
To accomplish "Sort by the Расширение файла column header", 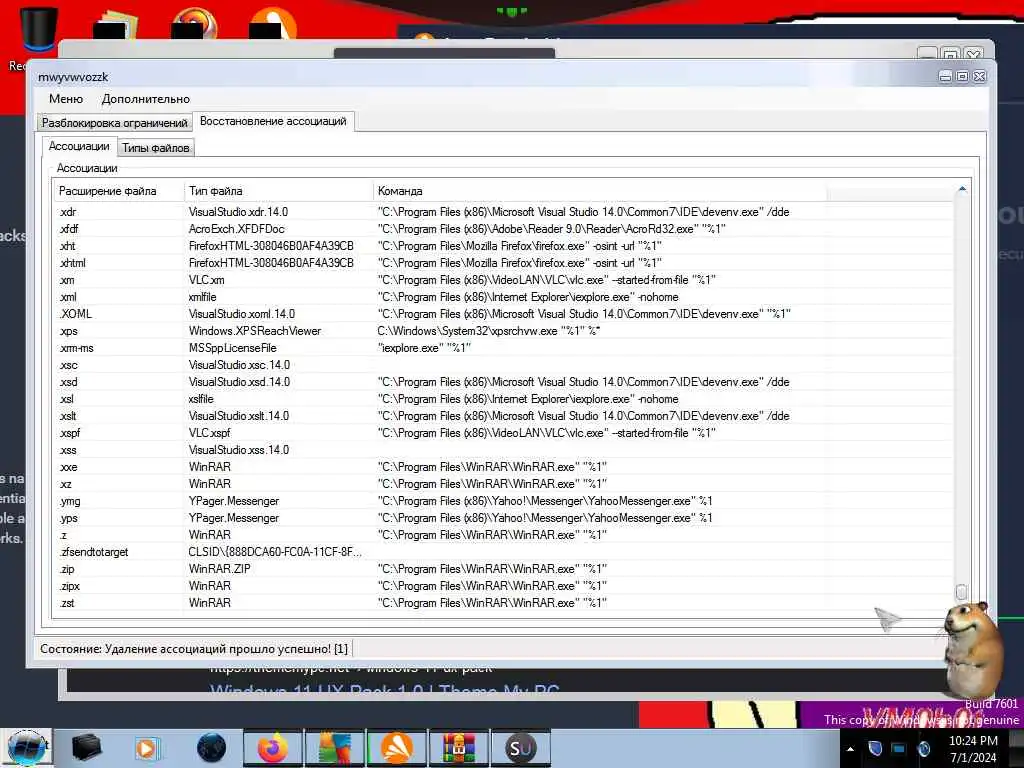I will point(120,191).
